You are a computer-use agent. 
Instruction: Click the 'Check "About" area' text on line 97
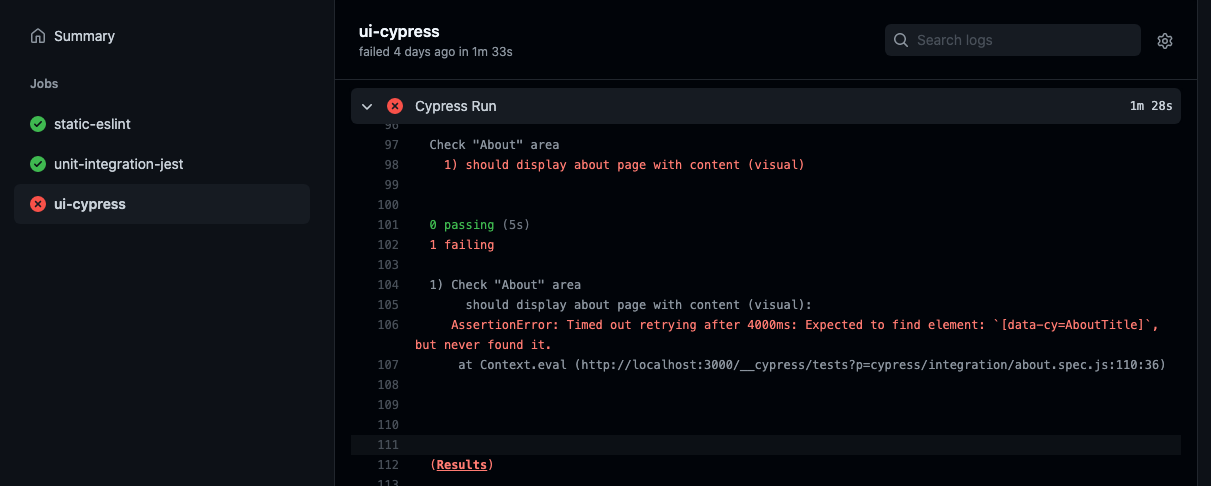[x=494, y=145]
